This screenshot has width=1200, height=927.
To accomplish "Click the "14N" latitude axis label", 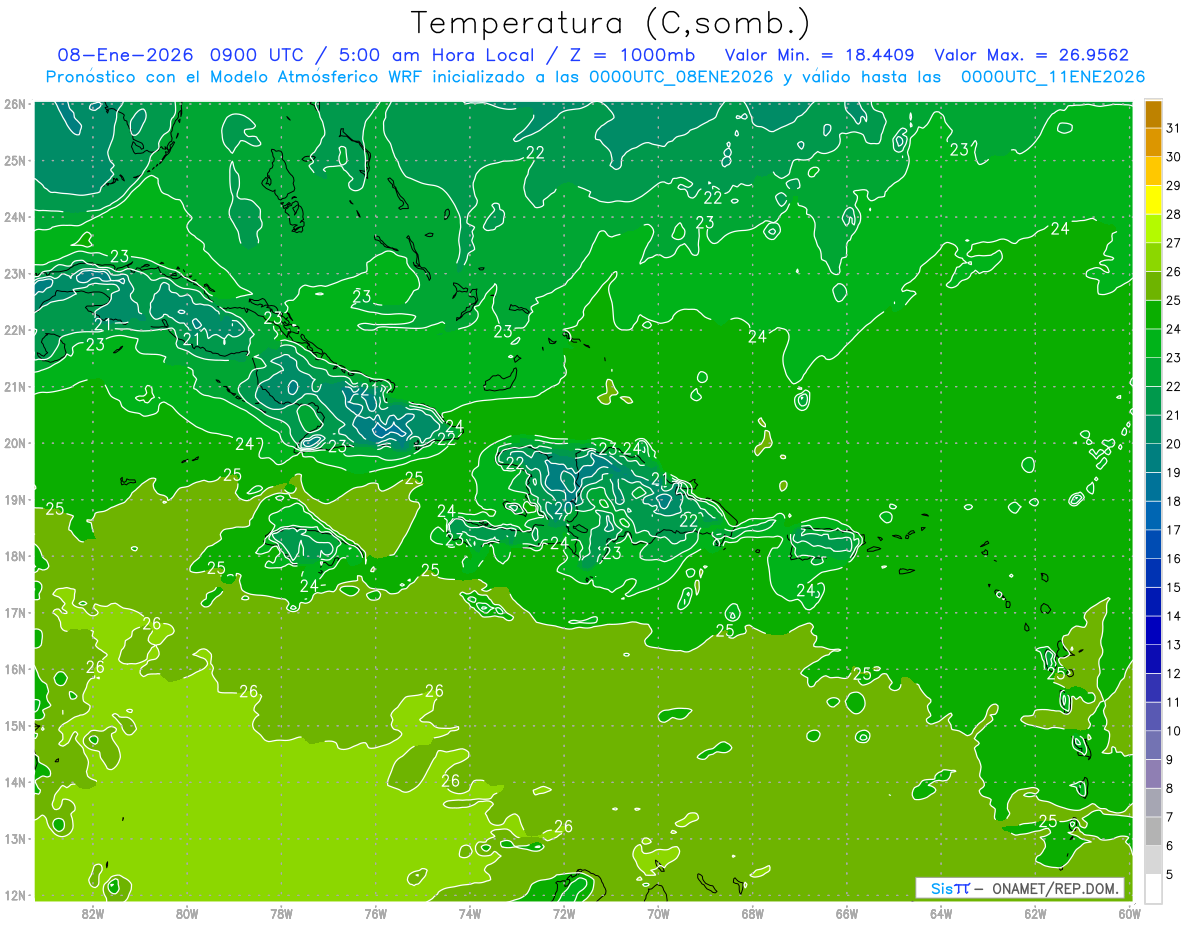I will point(14,782).
